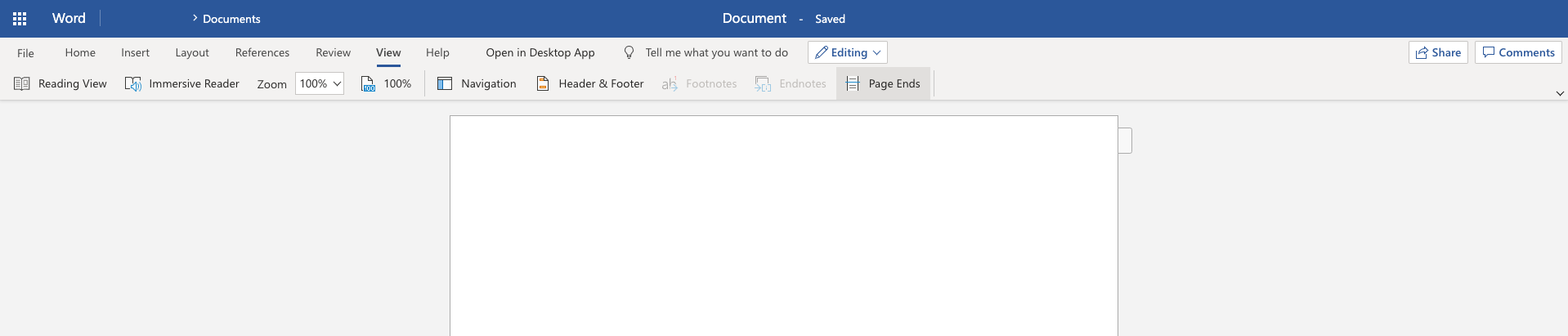Image resolution: width=1568 pixels, height=336 pixels.
Task: Click the Document title to rename
Action: (754, 18)
